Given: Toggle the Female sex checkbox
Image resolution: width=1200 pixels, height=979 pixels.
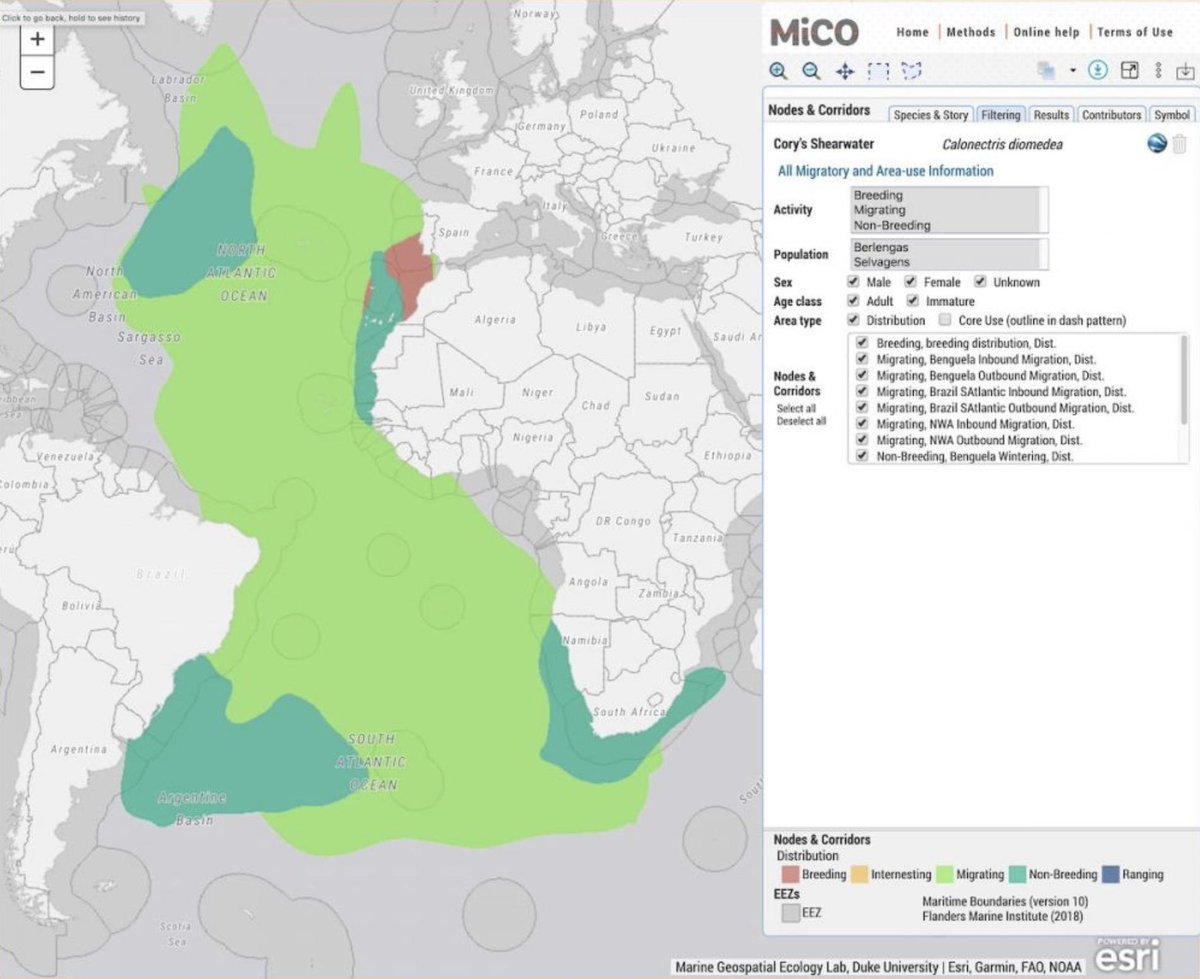Looking at the screenshot, I should pos(912,282).
